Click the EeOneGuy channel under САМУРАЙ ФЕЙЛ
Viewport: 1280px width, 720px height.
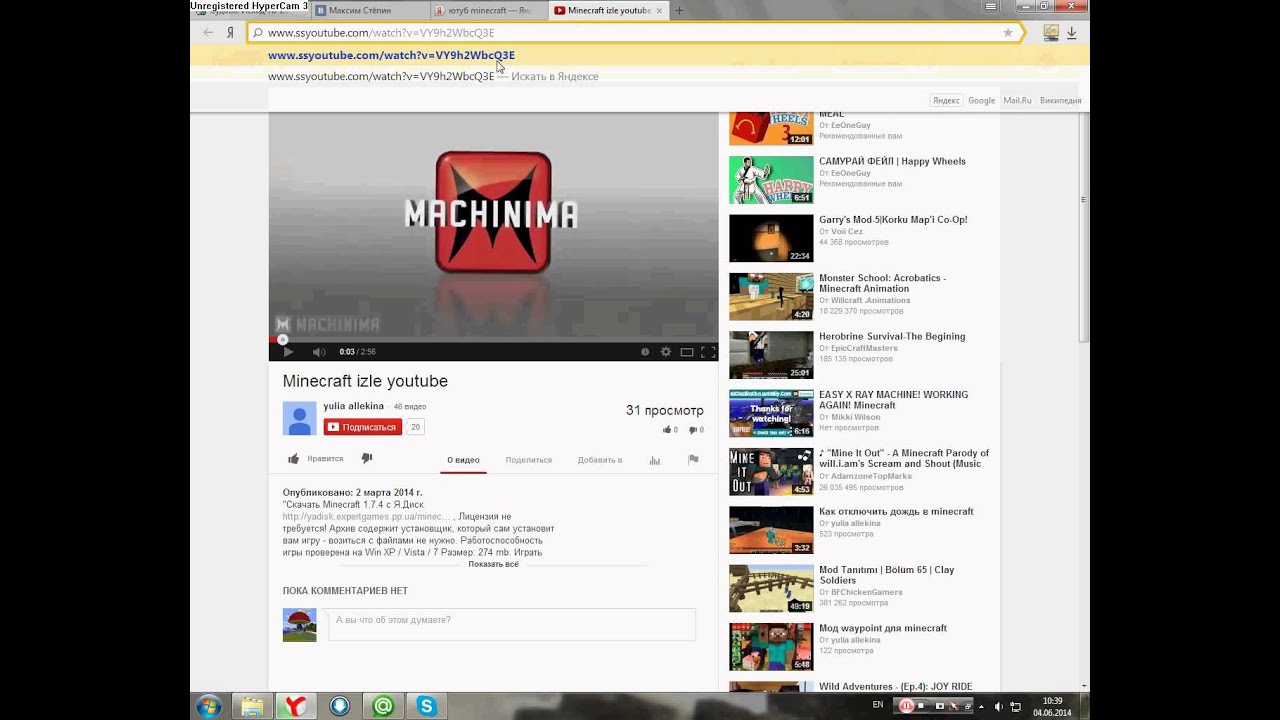pos(850,173)
